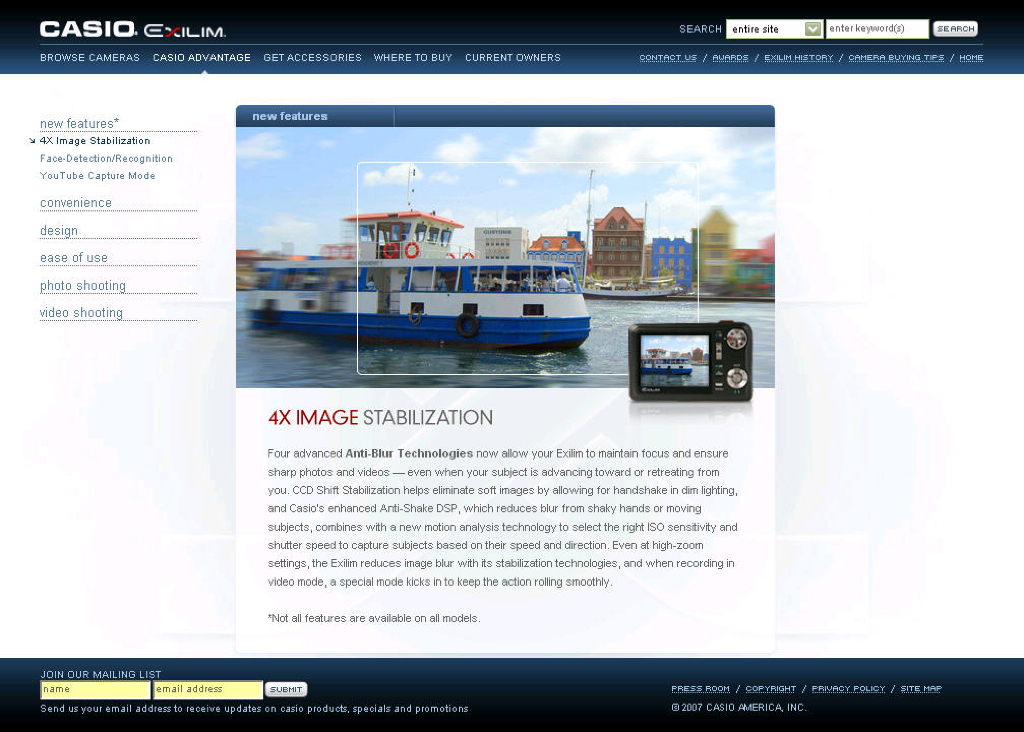The width and height of the screenshot is (1024, 732).
Task: Click the bold Anti-Blur Technologies text
Action: [409, 453]
